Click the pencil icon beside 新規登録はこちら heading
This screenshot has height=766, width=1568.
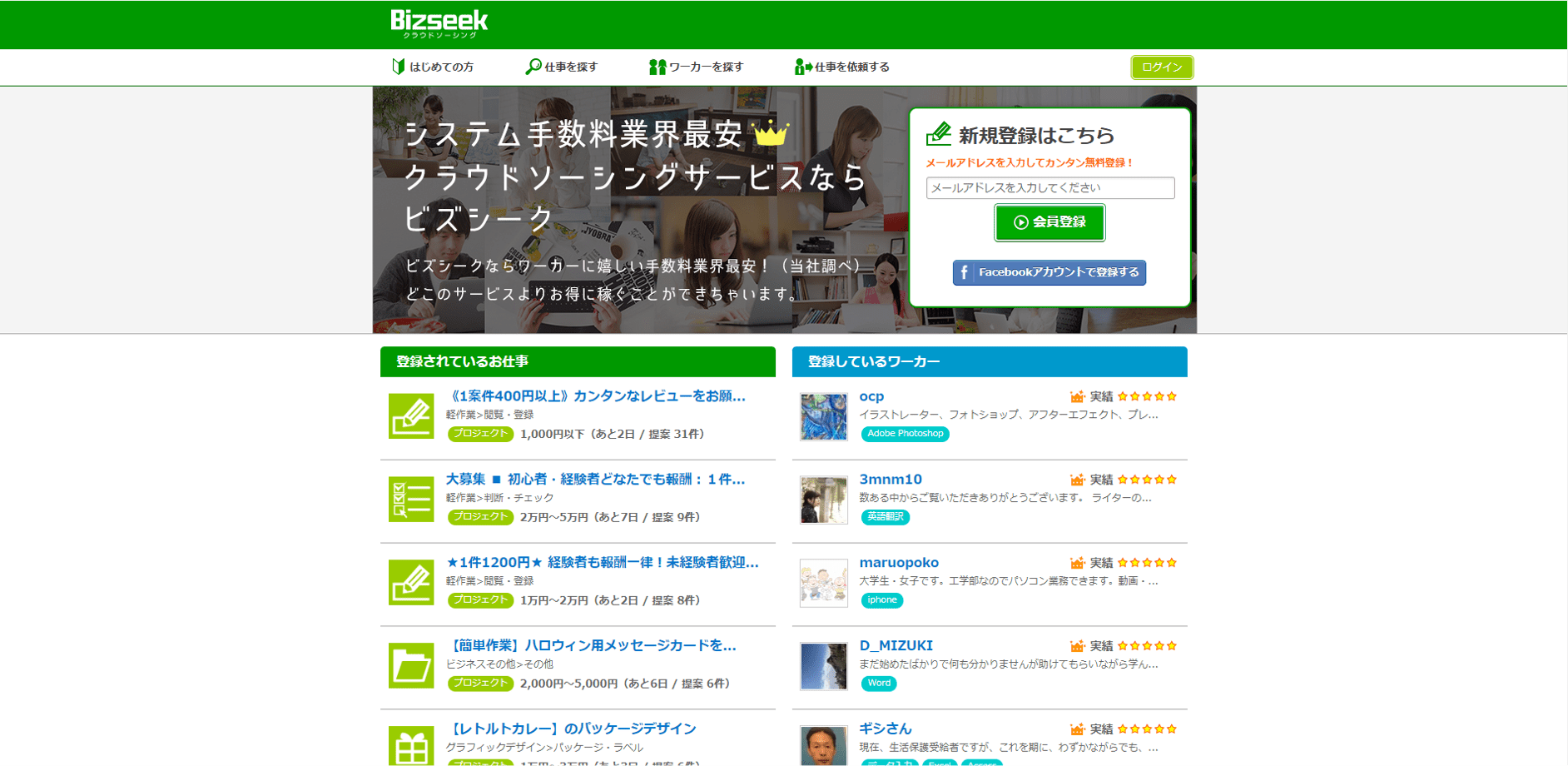[940, 134]
